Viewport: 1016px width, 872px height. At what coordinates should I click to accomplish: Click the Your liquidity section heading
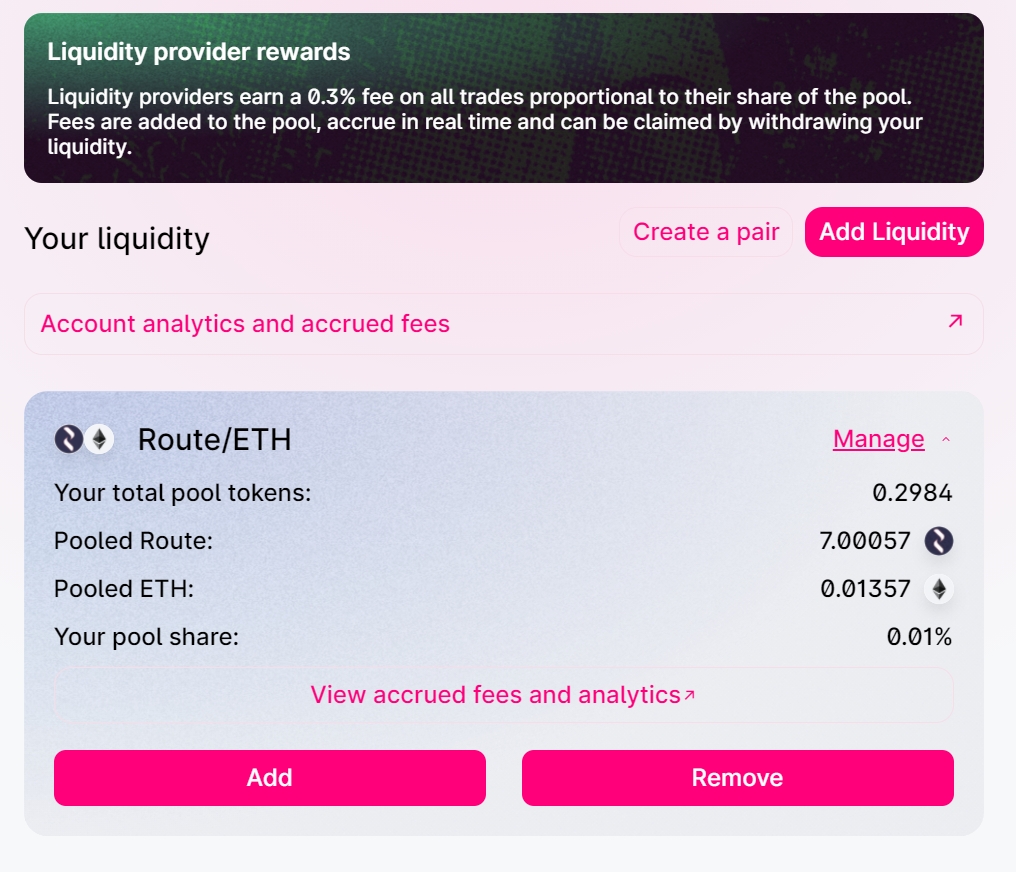coord(117,239)
